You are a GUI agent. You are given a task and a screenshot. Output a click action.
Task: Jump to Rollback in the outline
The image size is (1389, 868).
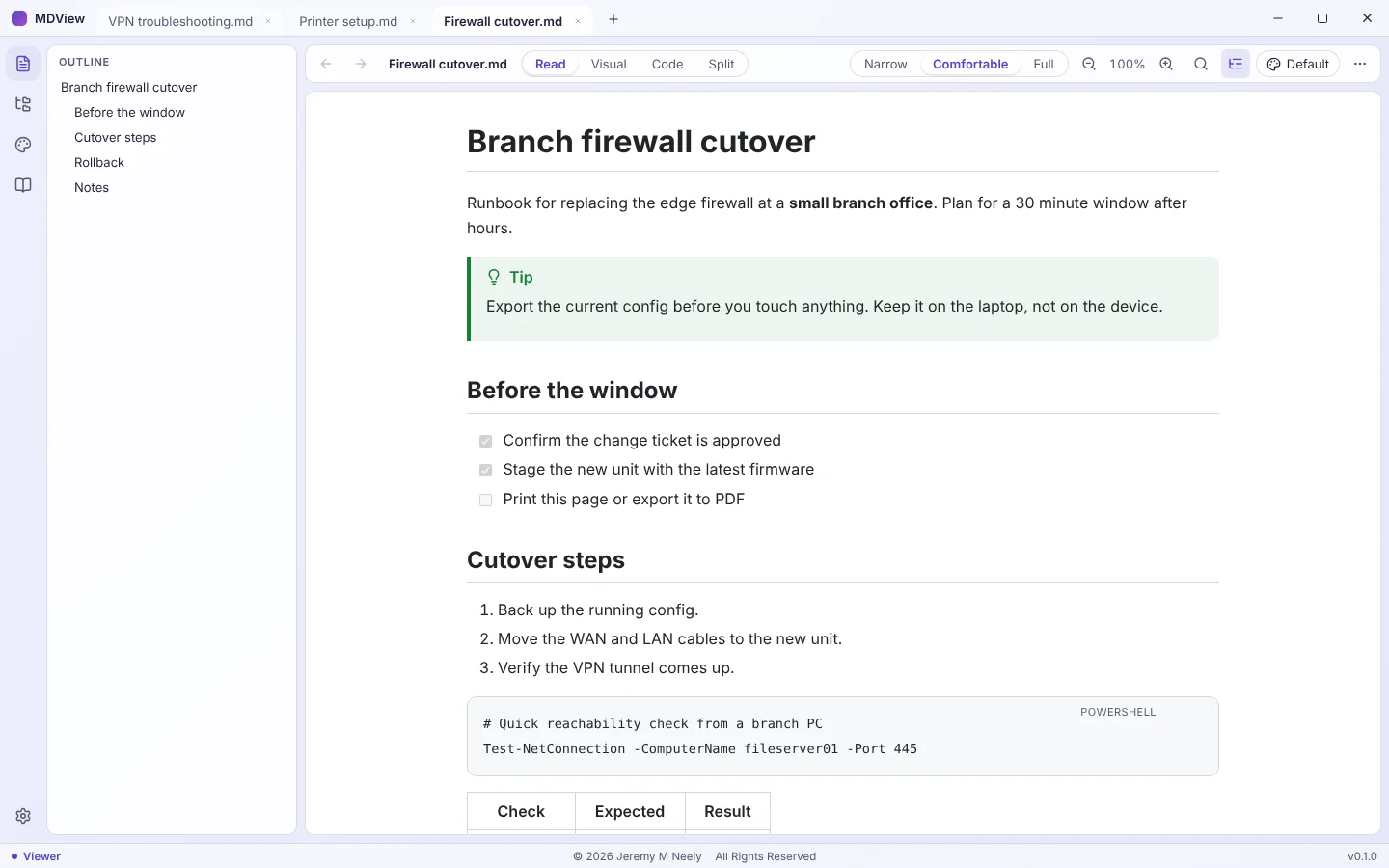pyautogui.click(x=99, y=162)
